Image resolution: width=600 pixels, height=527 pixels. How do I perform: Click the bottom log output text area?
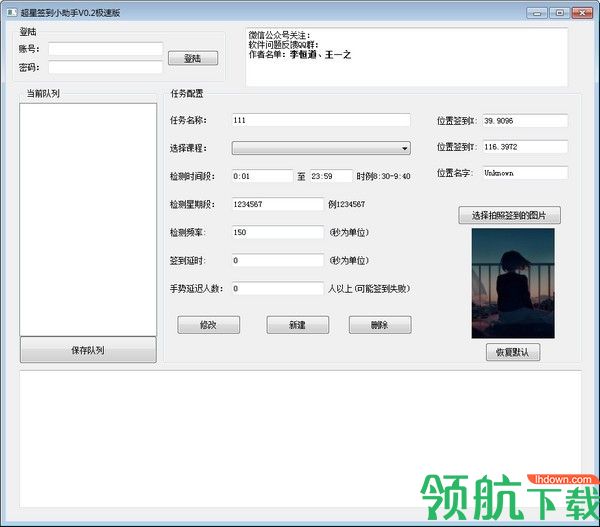[x=300, y=439]
